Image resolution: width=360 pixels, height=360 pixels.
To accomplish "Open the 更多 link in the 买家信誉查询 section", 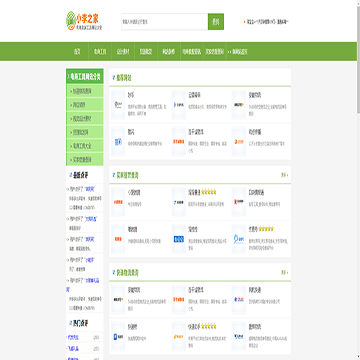I will point(284,175).
